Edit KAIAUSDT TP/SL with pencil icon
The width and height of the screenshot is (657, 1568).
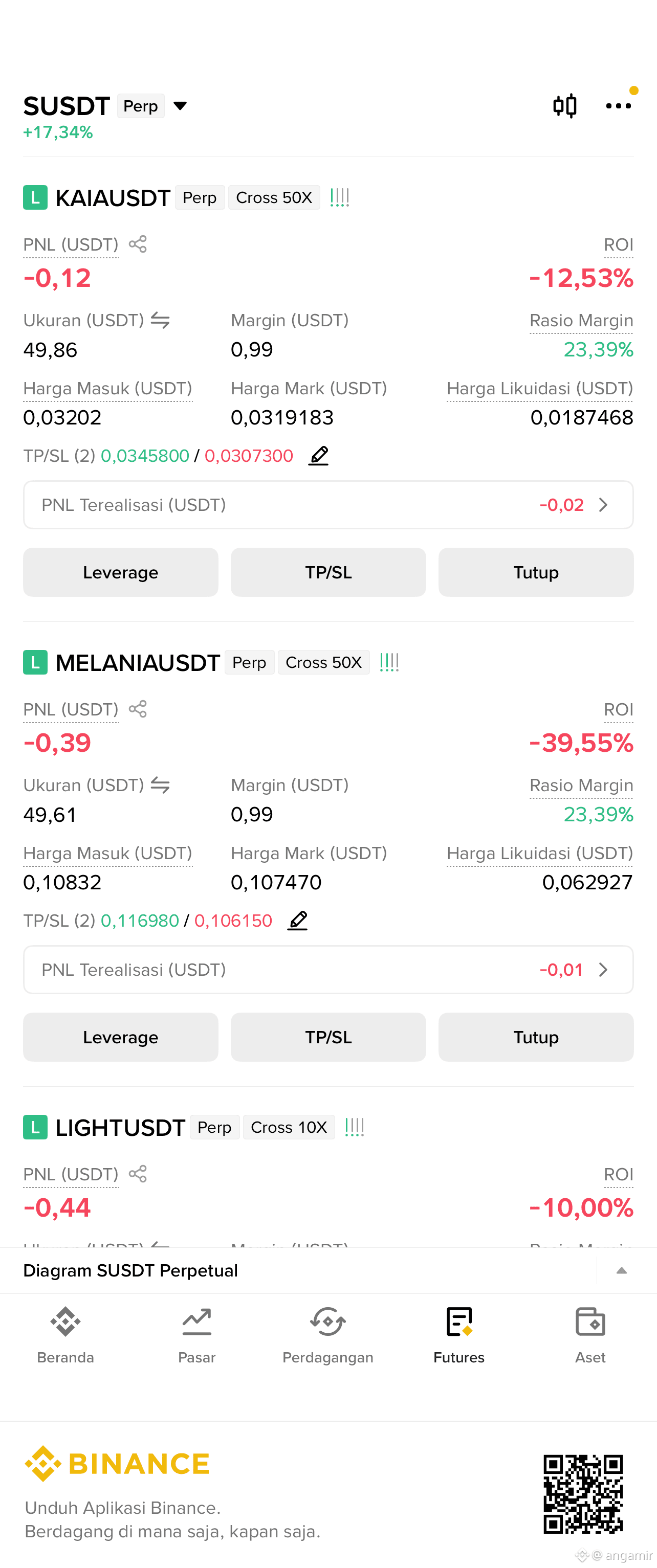318,455
